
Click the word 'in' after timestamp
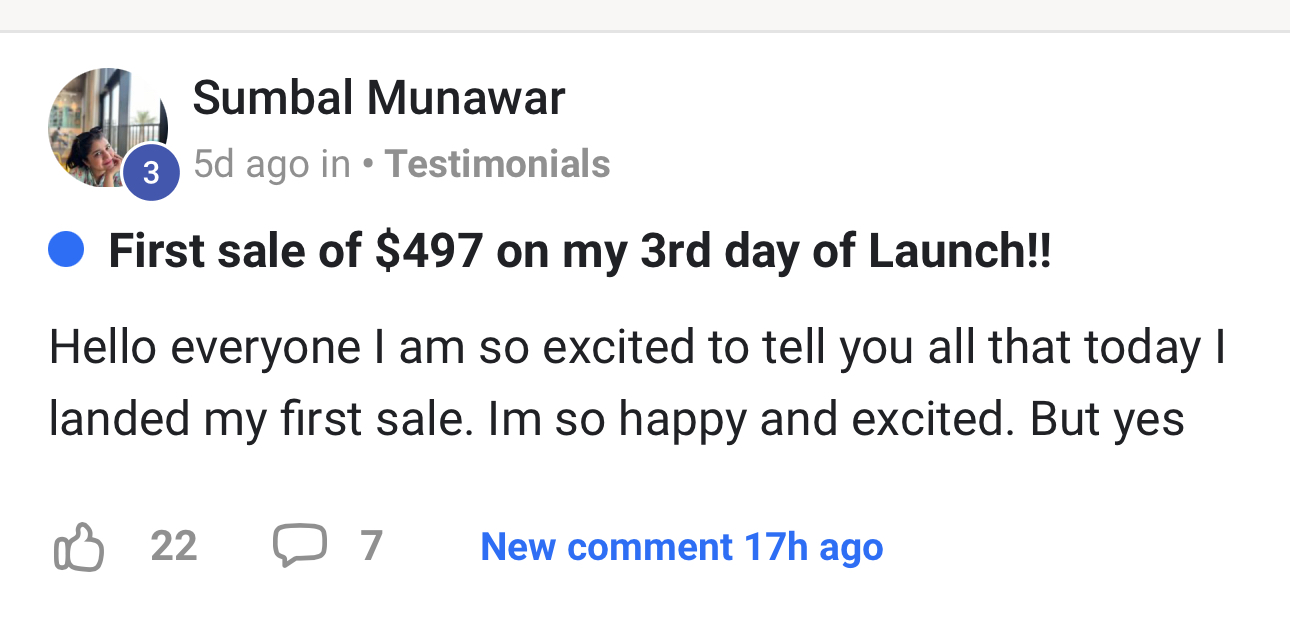[335, 164]
